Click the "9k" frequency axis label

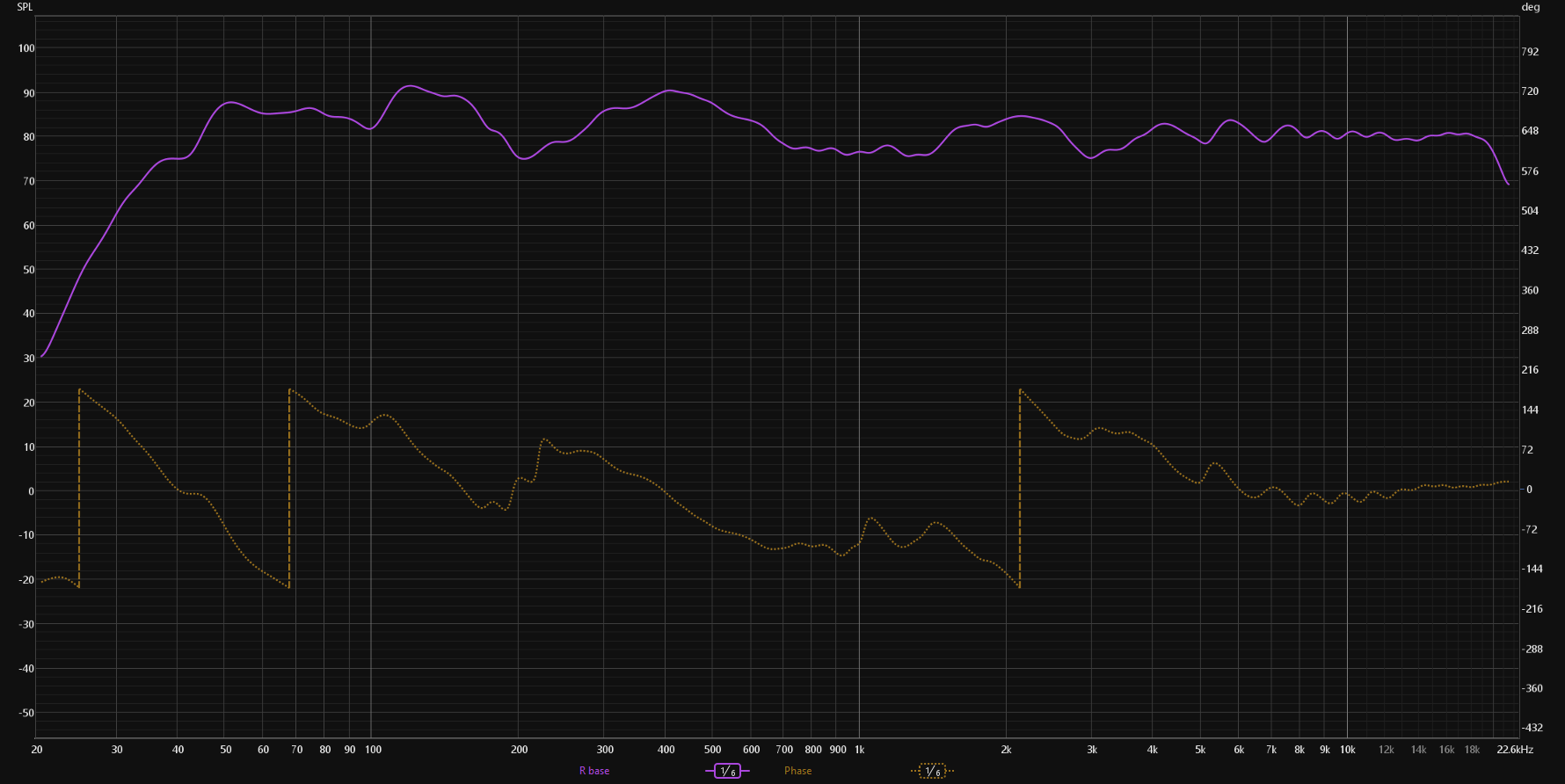pos(1325,750)
